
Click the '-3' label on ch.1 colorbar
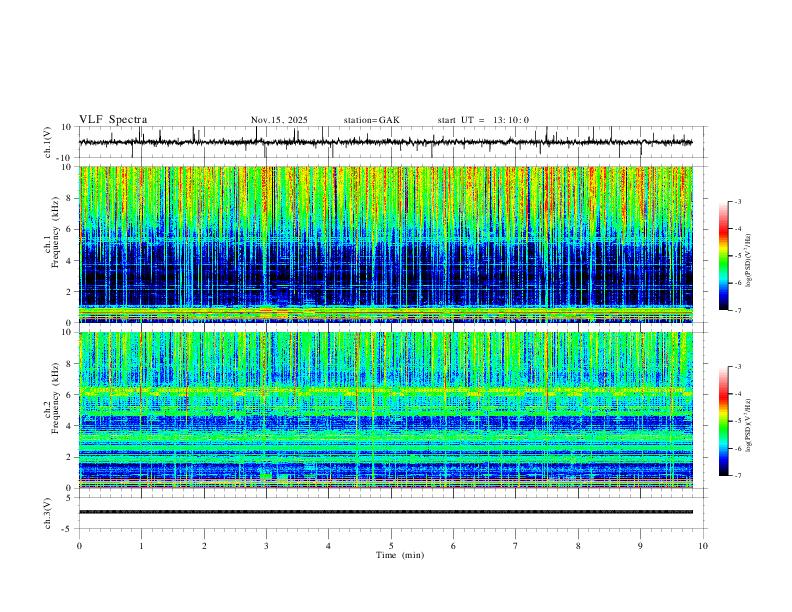click(x=737, y=201)
